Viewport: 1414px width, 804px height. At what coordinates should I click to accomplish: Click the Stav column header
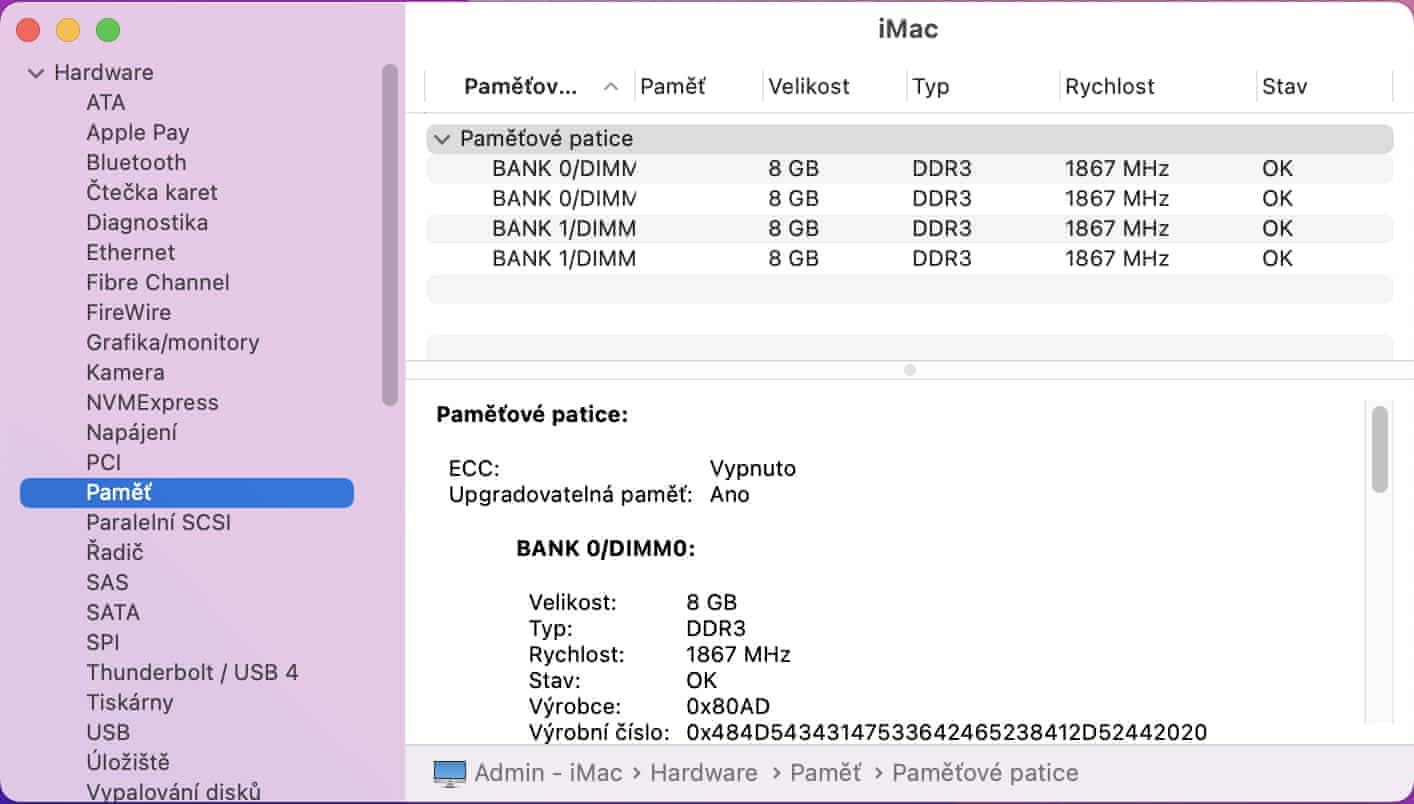tap(1284, 87)
